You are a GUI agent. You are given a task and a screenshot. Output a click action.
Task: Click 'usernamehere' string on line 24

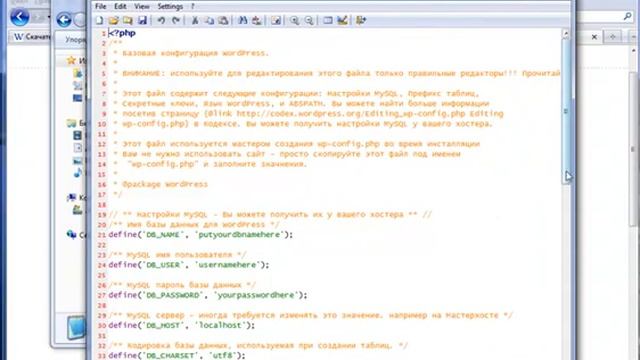(227, 265)
